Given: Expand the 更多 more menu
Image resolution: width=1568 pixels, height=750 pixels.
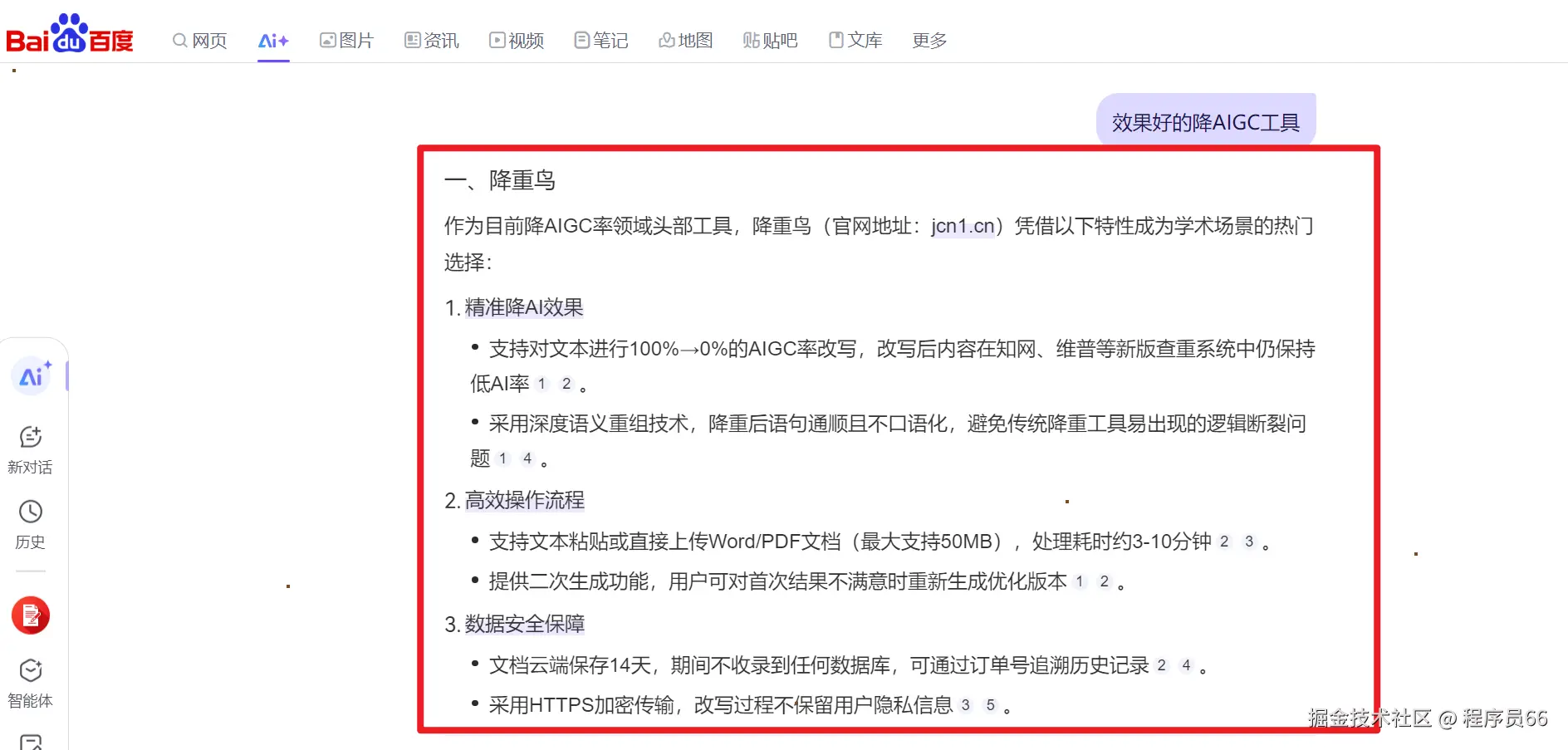Looking at the screenshot, I should (929, 40).
